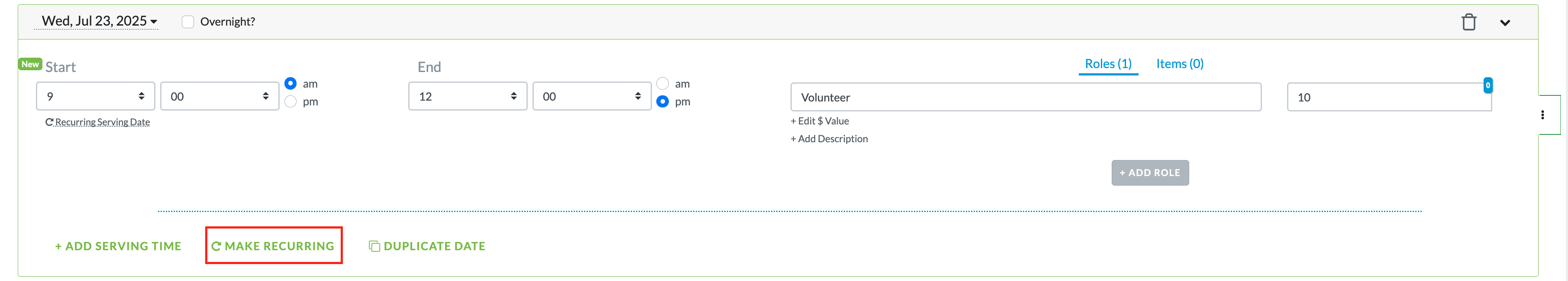Open the Start hour dropdown showing 9
1568x281 pixels.
(96, 96)
